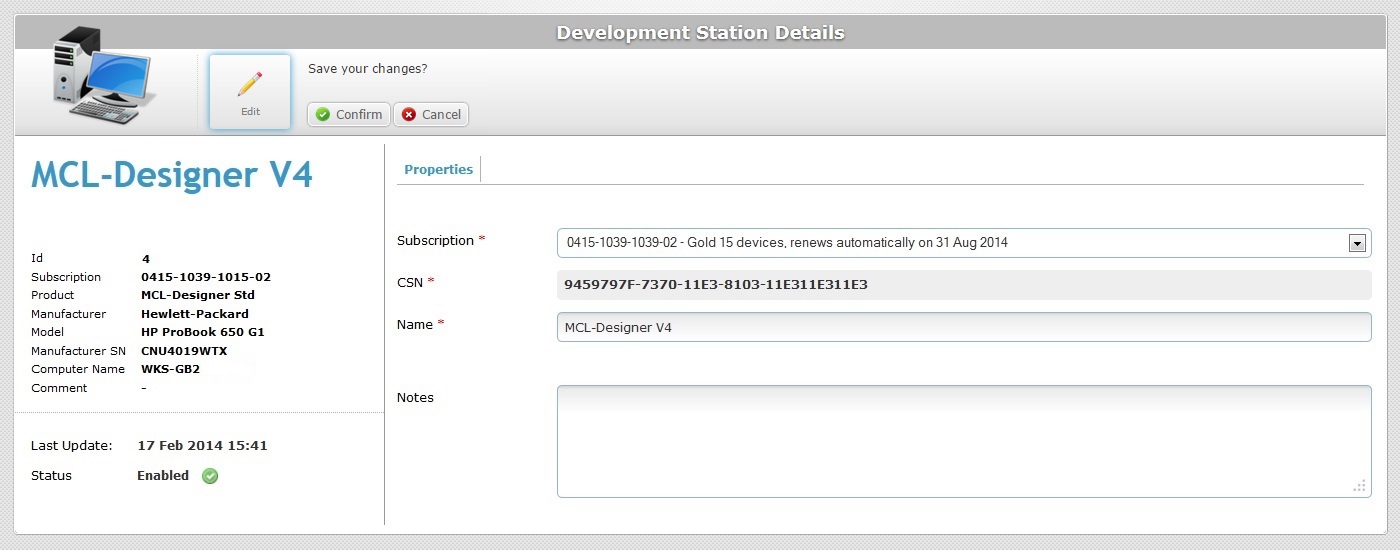Click the Name form label

click(x=415, y=325)
